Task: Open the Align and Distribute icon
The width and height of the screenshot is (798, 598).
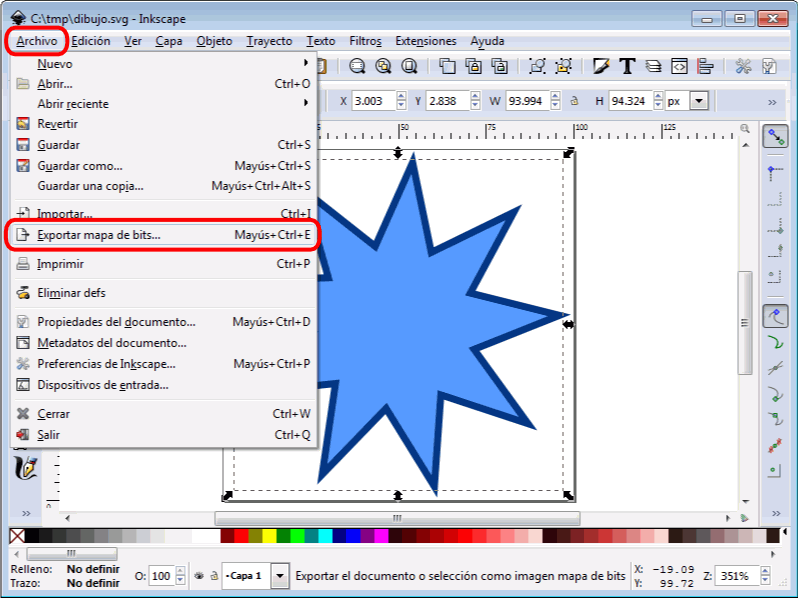Action: click(706, 66)
